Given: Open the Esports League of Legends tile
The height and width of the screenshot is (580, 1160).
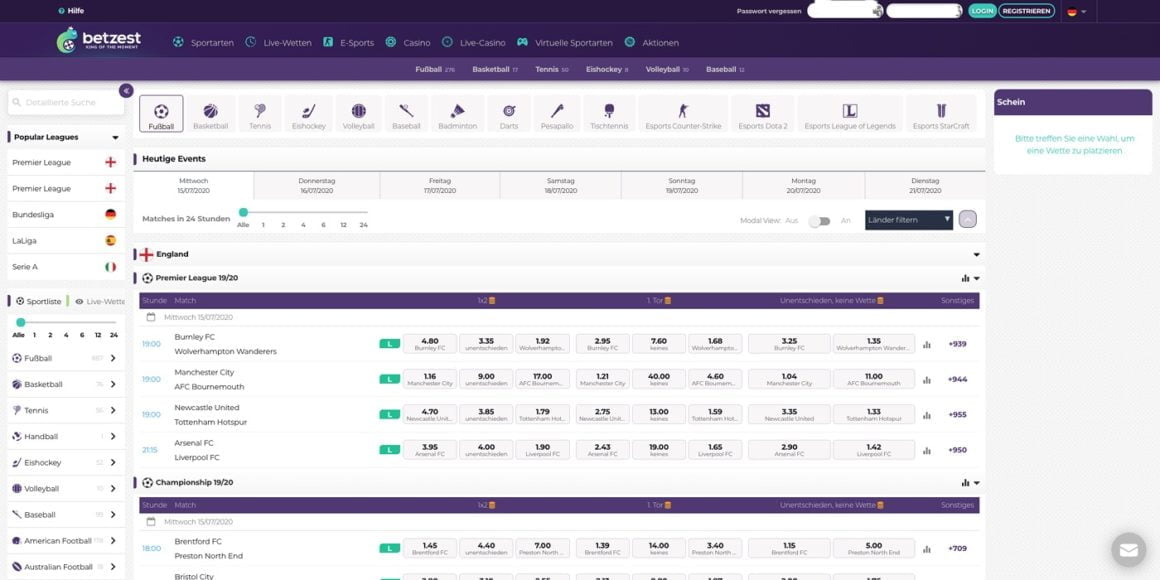Looking at the screenshot, I should pos(850,114).
